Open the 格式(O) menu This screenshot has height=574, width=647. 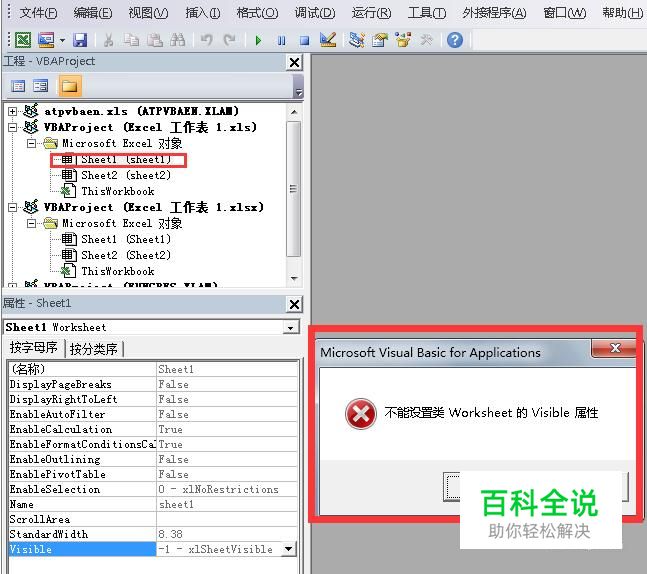[257, 13]
